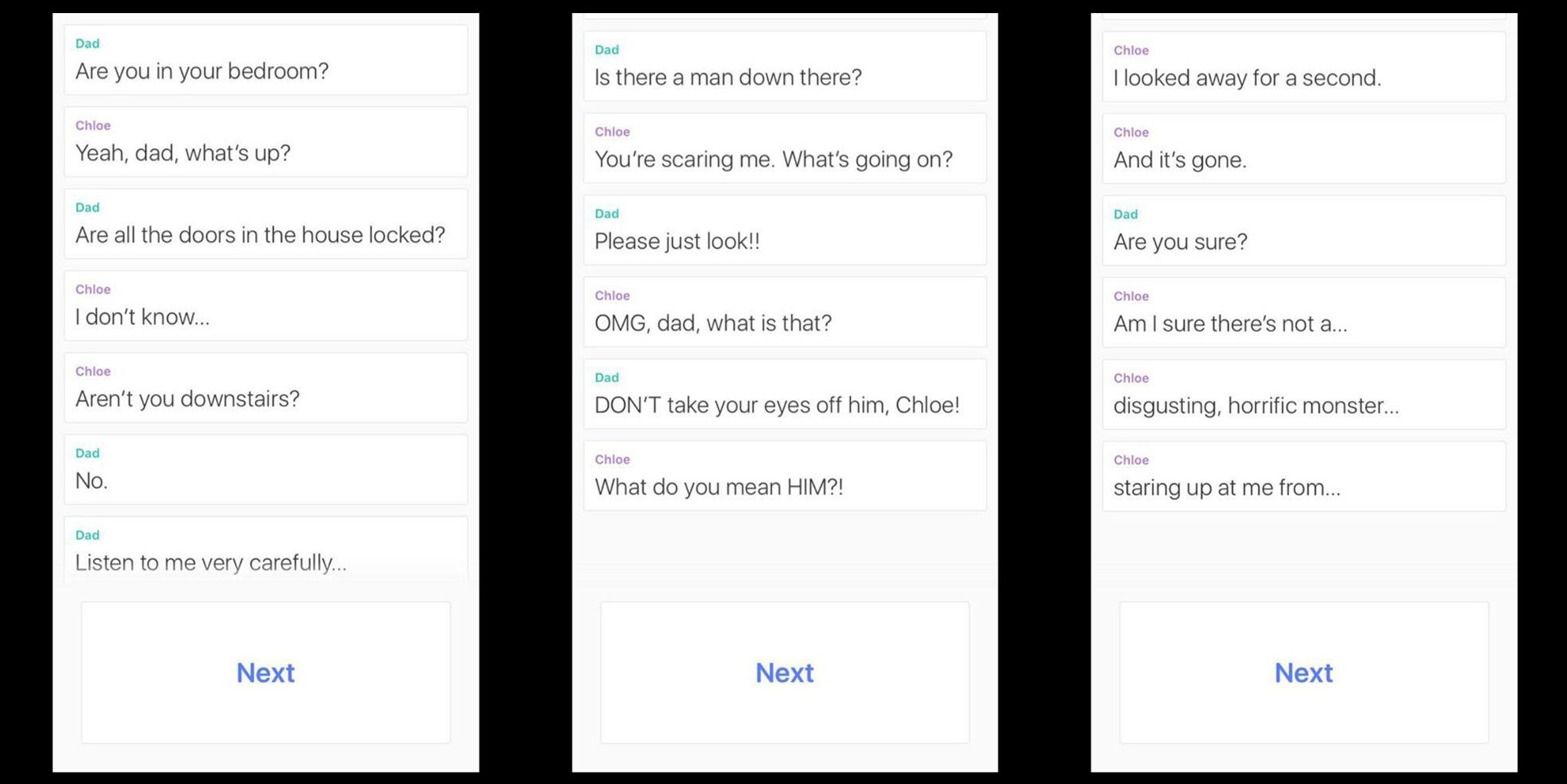
Task: Select message 'Aren't you downstairs?'
Action: pos(266,388)
